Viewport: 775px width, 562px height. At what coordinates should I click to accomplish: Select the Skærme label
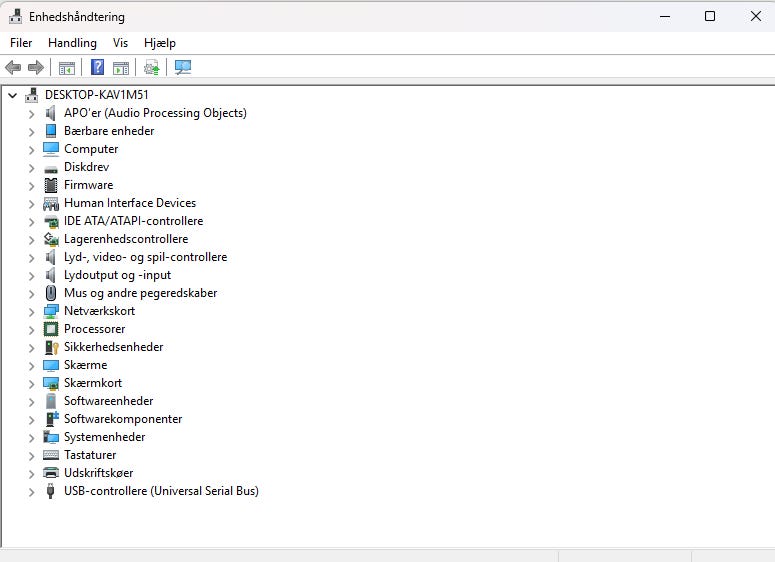click(x=86, y=365)
